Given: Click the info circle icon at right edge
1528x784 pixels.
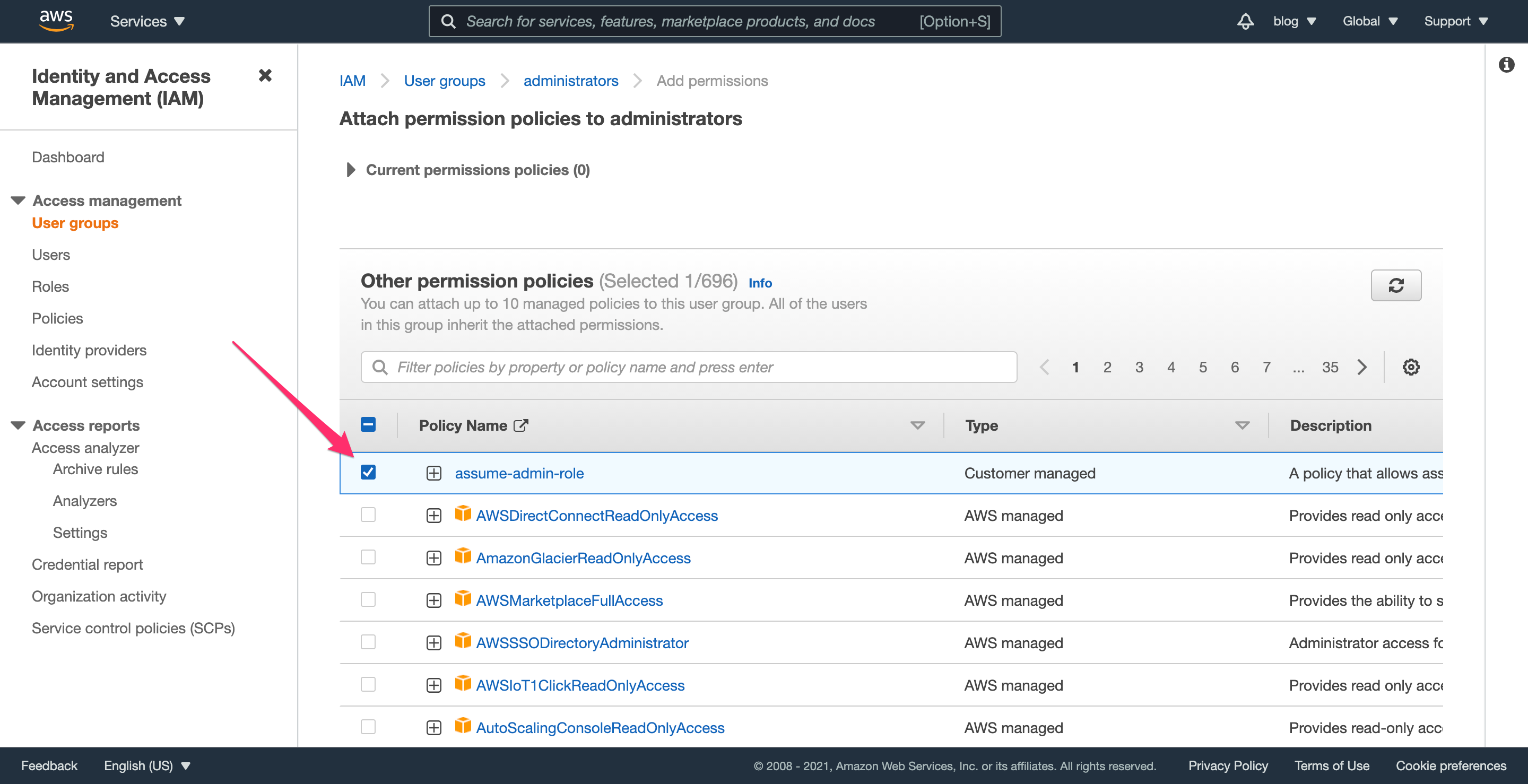Looking at the screenshot, I should tap(1506, 65).
